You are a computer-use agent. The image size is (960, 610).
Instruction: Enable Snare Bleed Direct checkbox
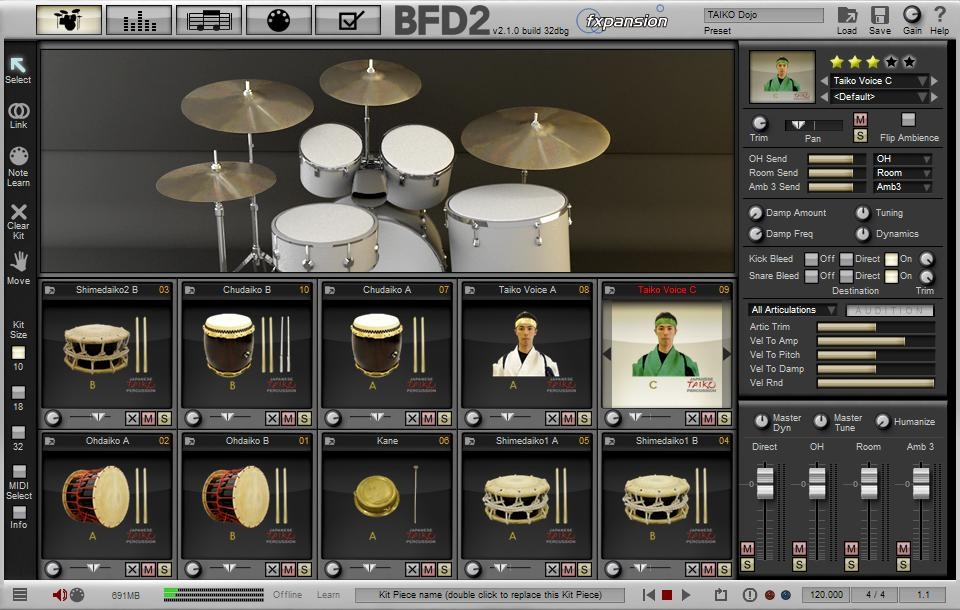pos(846,276)
